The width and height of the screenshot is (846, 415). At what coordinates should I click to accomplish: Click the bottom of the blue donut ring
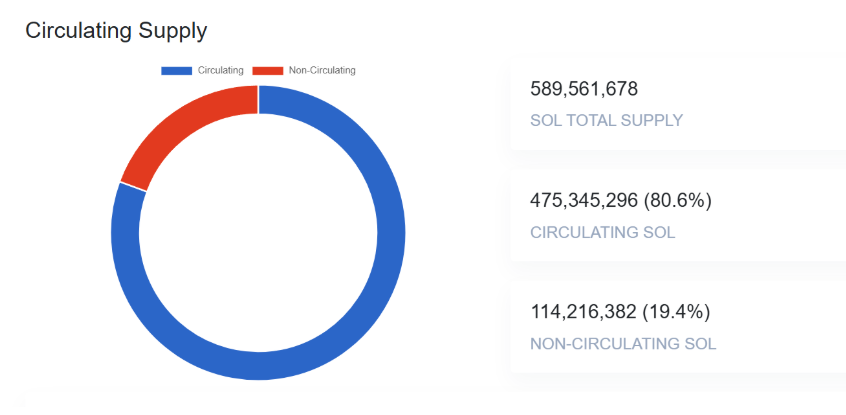coord(258,365)
